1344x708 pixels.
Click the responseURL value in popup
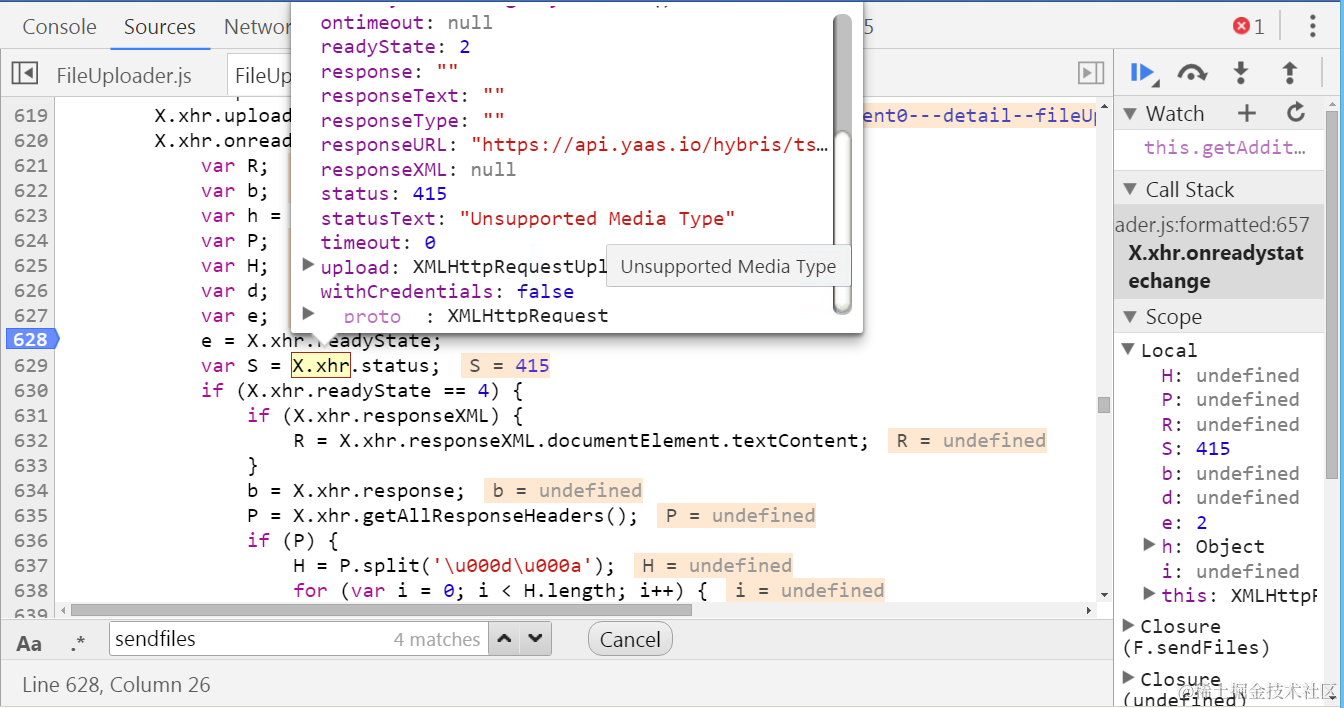(x=650, y=145)
